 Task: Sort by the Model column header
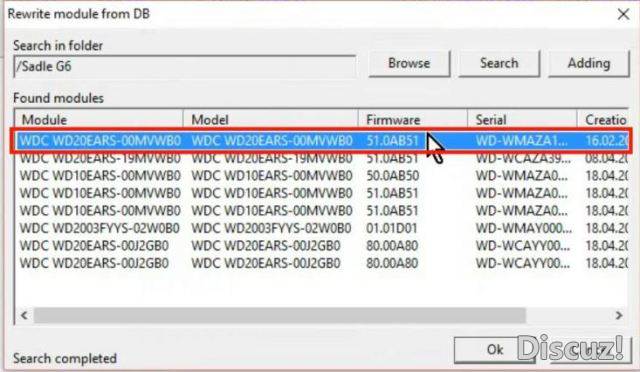(x=271, y=120)
